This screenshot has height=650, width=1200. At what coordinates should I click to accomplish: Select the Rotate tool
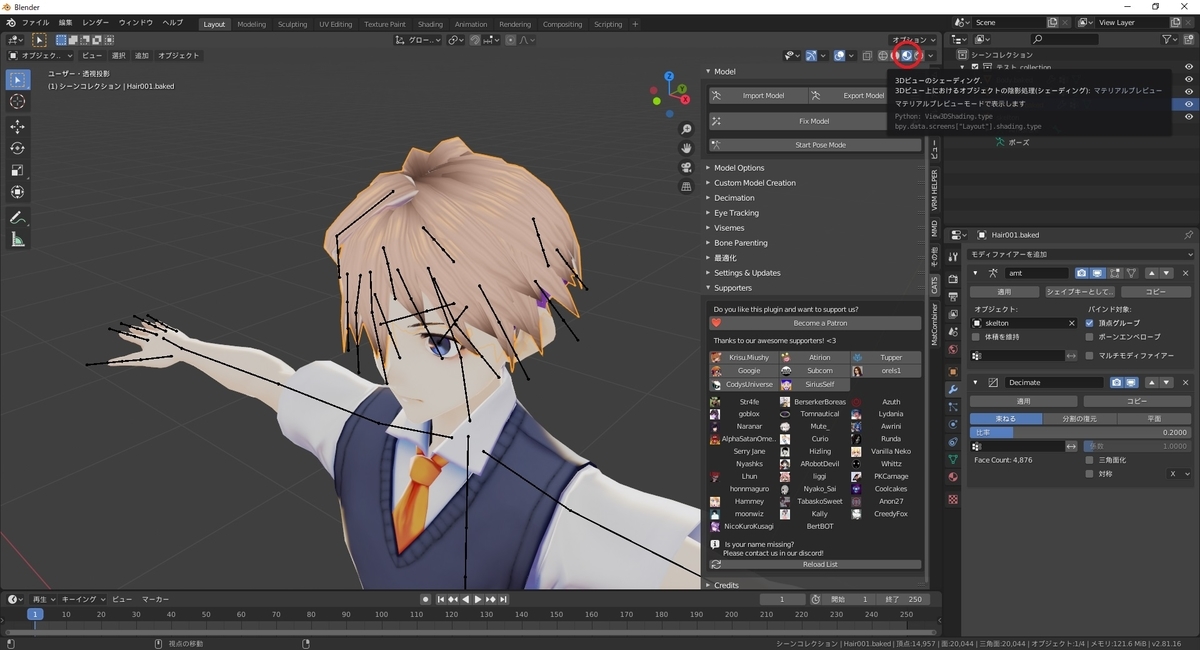tap(17, 148)
